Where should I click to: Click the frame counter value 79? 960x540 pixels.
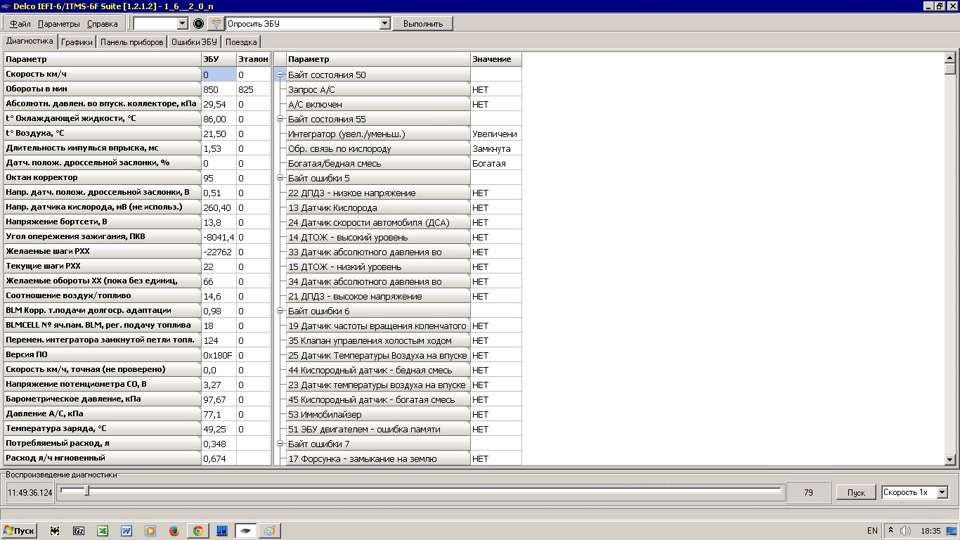(x=808, y=492)
